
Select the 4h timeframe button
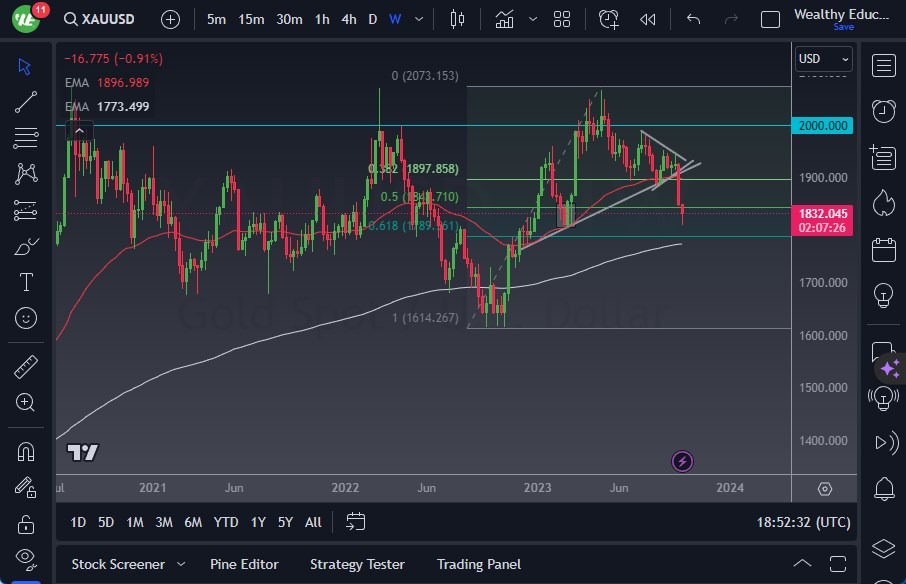(x=348, y=19)
